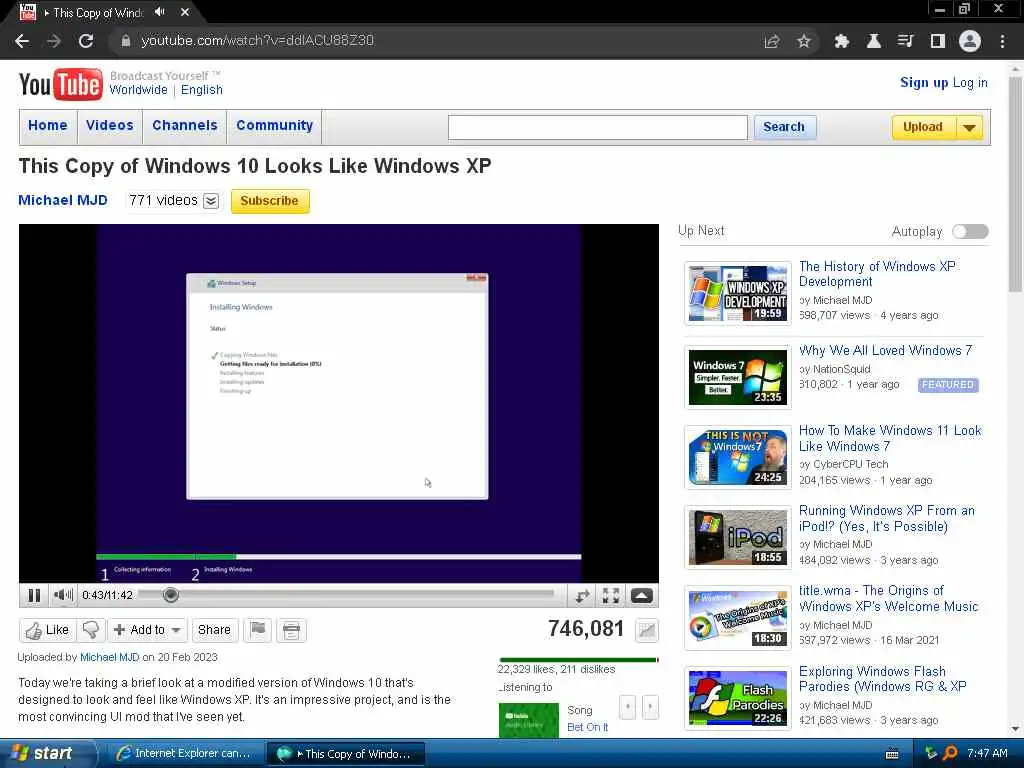Click the CyberCPU Tech channel name
1024x768 pixels.
point(850,464)
